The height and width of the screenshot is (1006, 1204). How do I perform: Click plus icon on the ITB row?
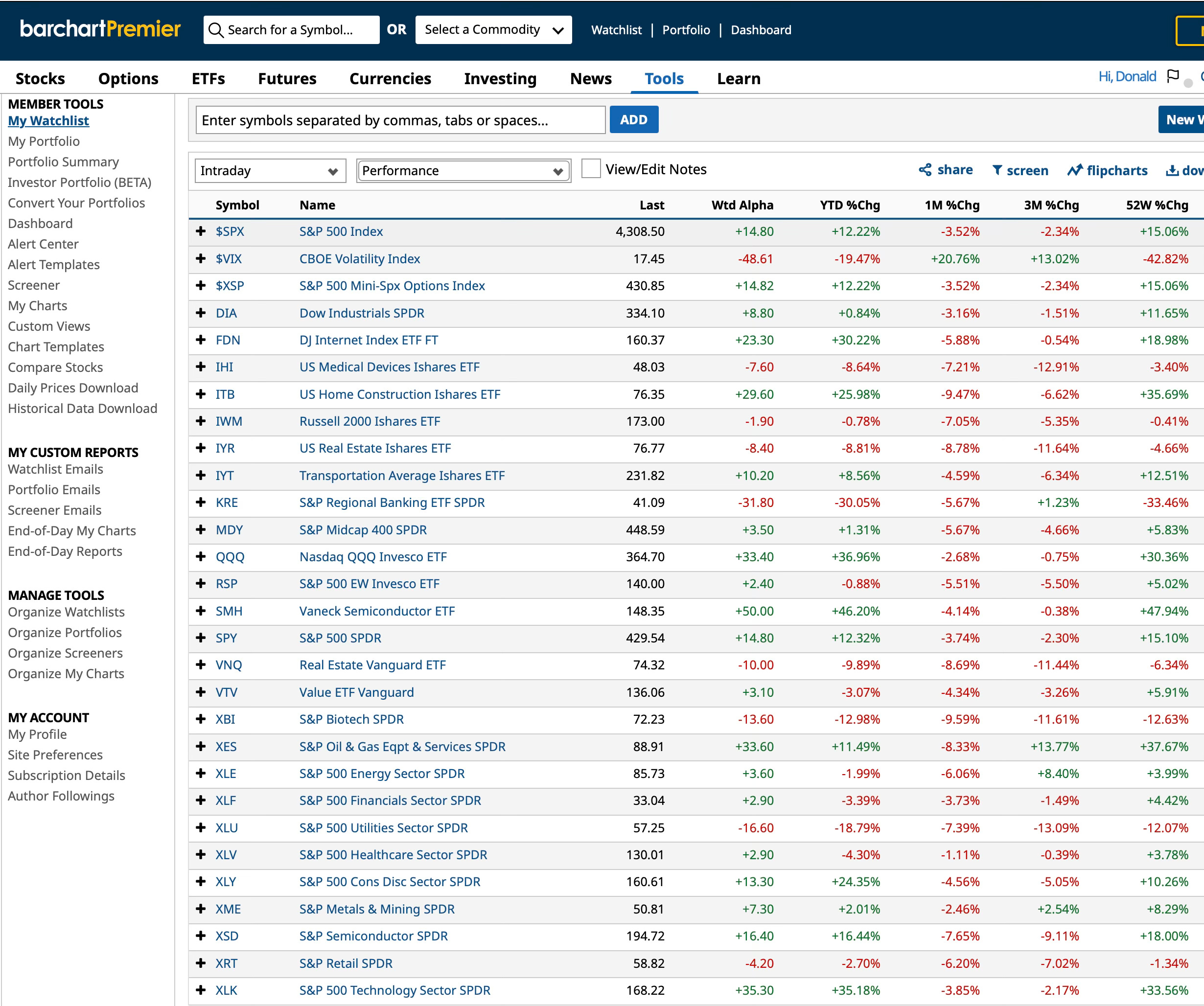[x=201, y=394]
